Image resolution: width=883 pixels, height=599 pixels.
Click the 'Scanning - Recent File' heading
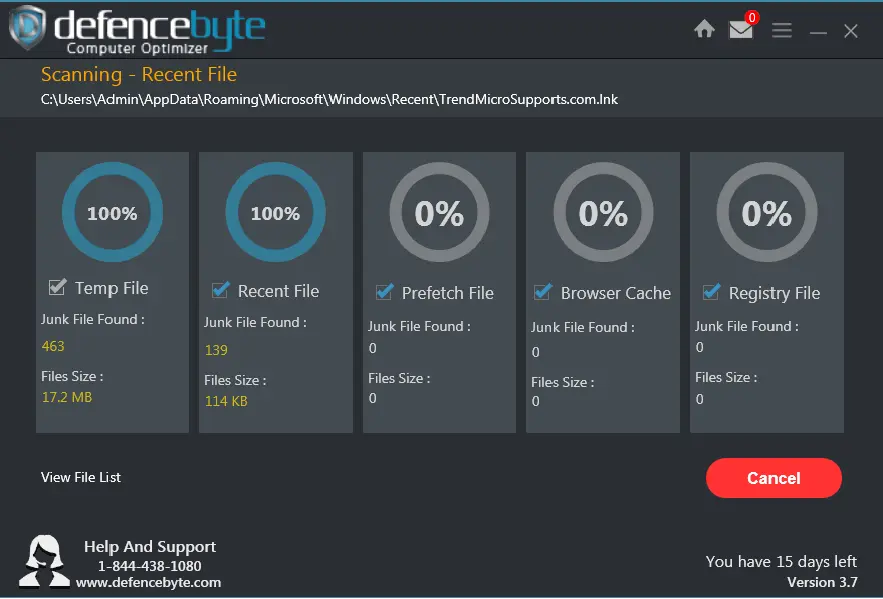click(139, 74)
